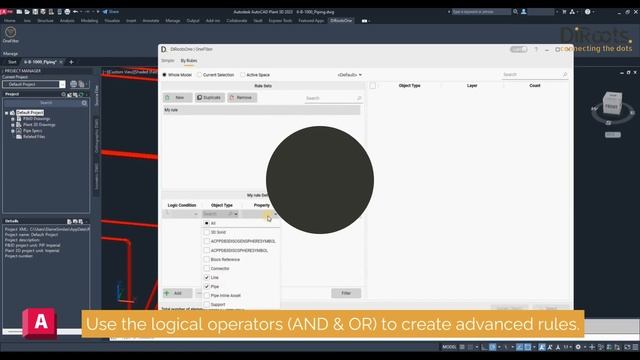Open the Manage ribbon tab
This screenshot has width=640, height=360.
pos(173,20)
